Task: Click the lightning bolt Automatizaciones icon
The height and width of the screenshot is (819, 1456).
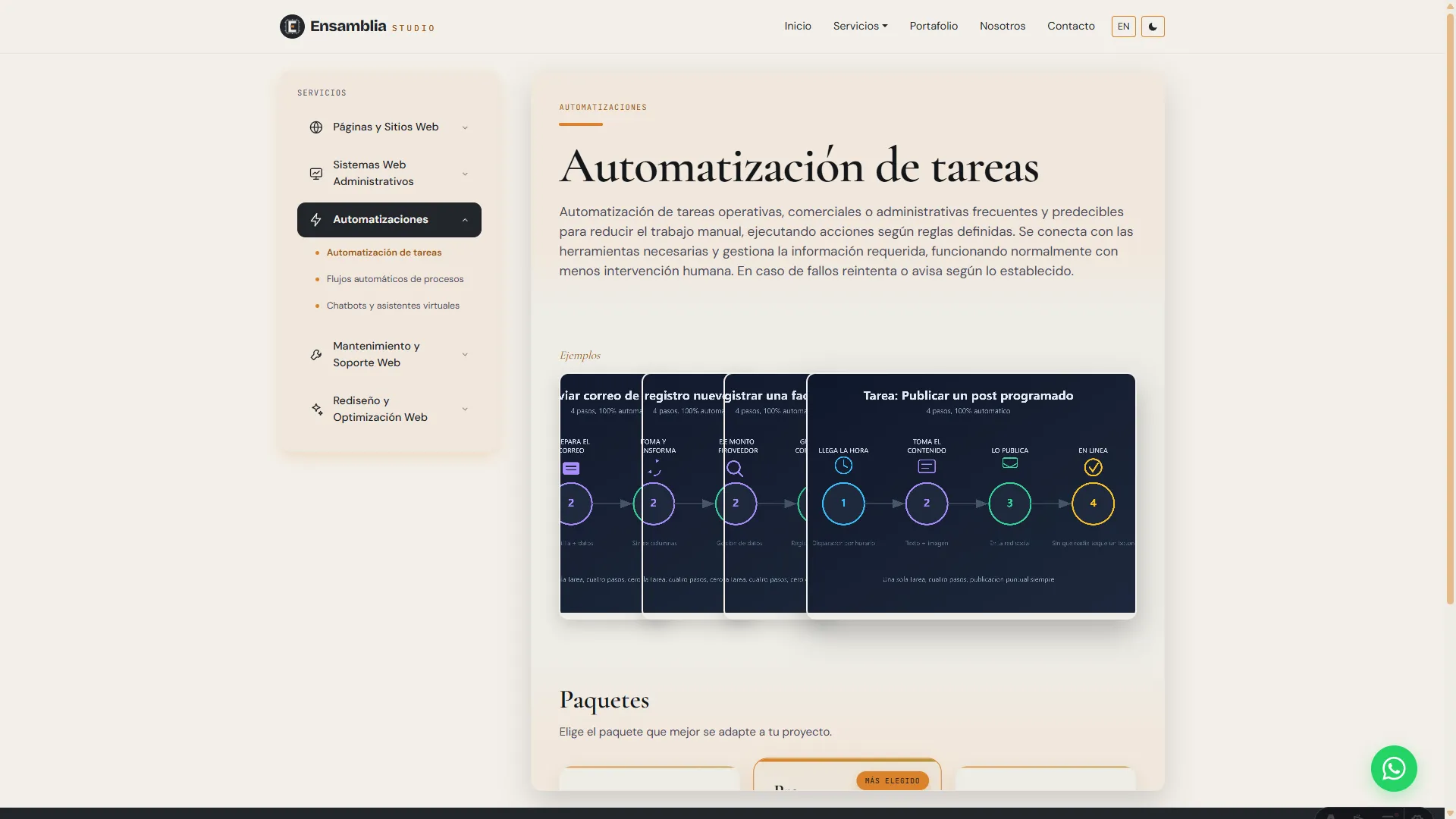Action: (316, 220)
